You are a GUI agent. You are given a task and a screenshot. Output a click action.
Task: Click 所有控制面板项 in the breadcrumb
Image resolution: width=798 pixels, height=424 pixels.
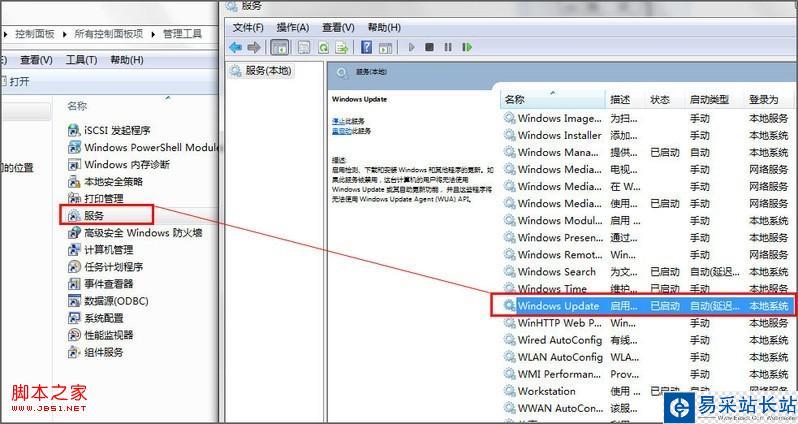click(108, 34)
